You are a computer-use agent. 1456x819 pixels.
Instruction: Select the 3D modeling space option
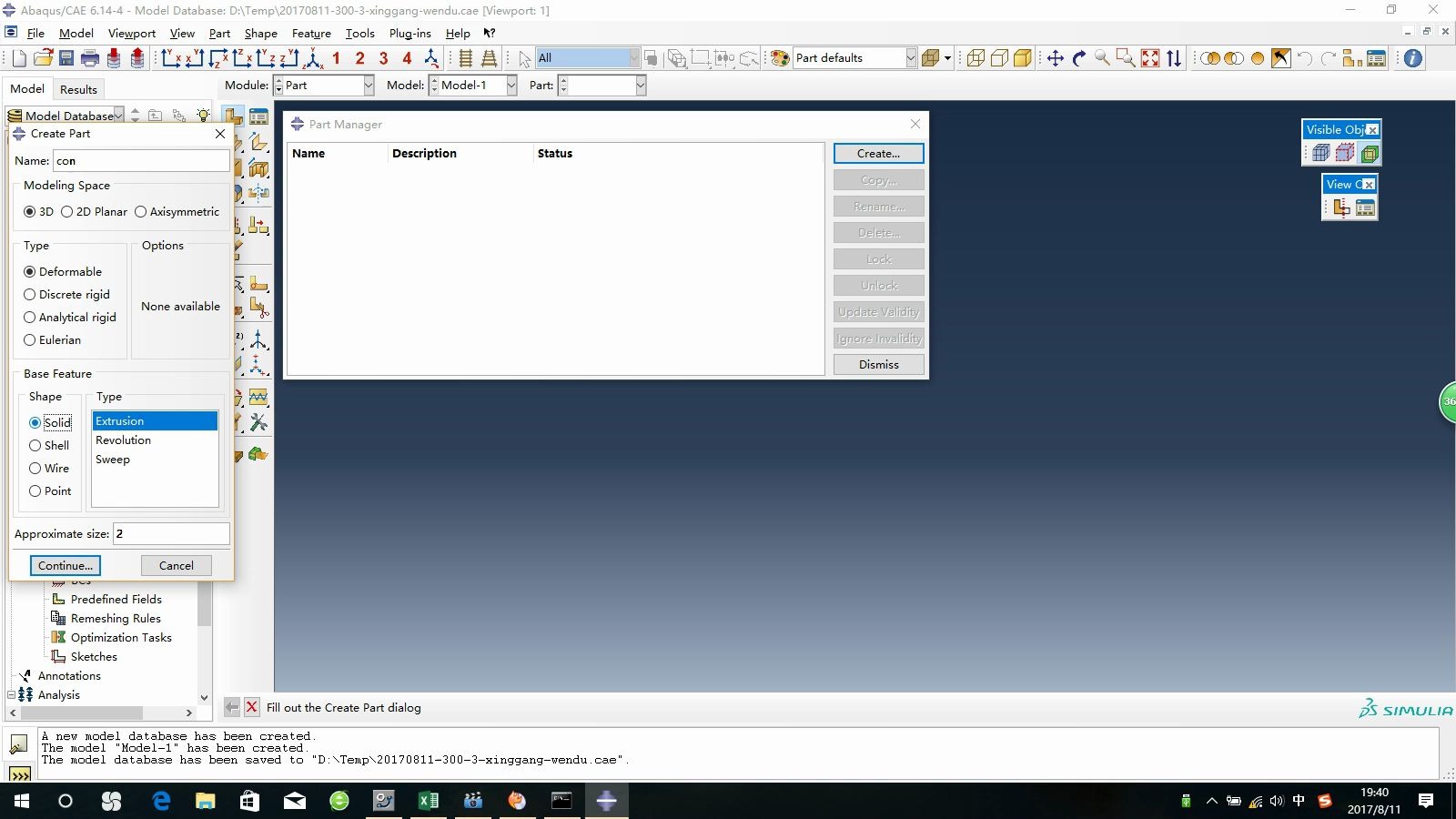point(38,211)
